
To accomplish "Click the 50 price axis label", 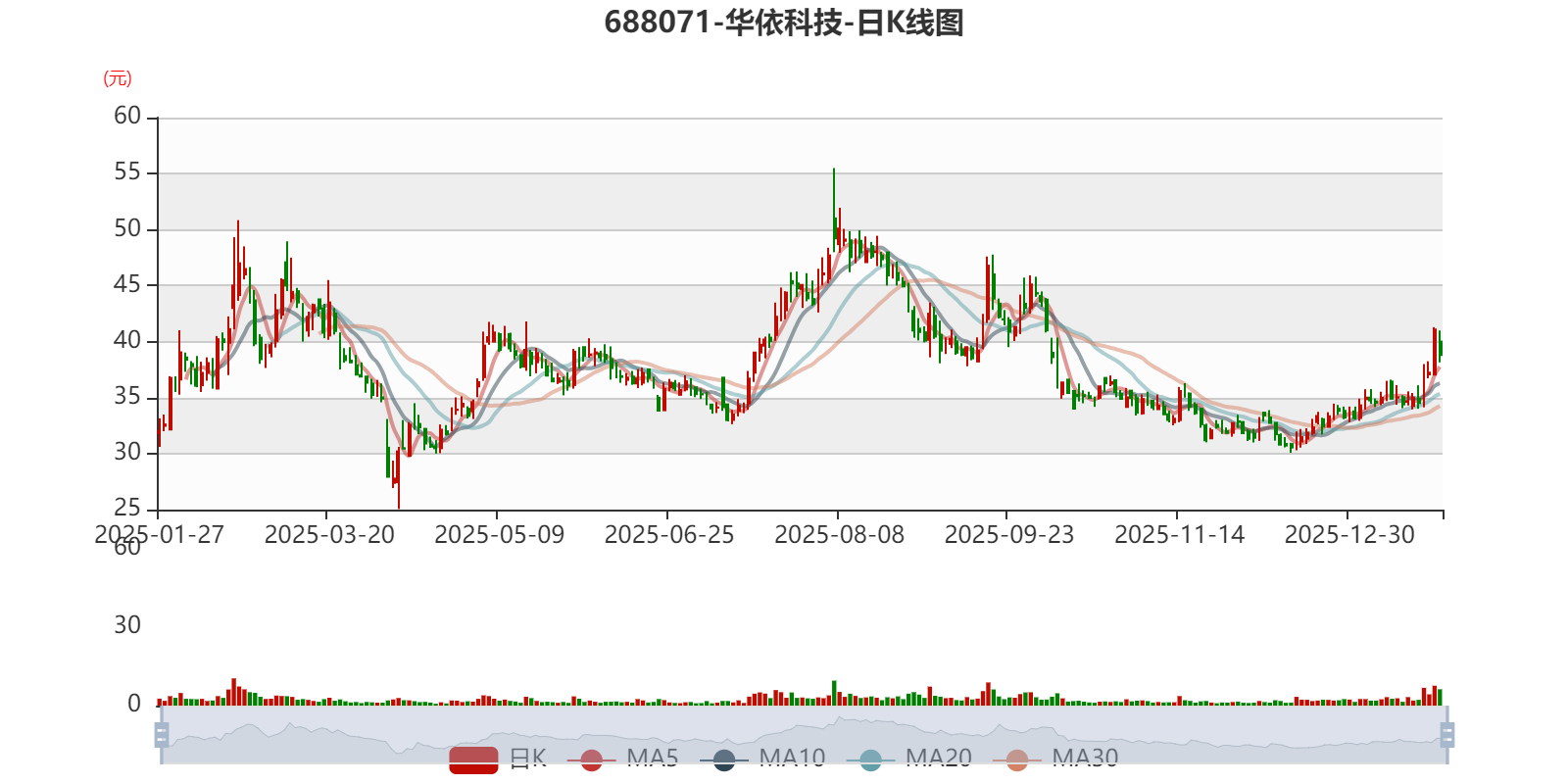I will point(127,228).
